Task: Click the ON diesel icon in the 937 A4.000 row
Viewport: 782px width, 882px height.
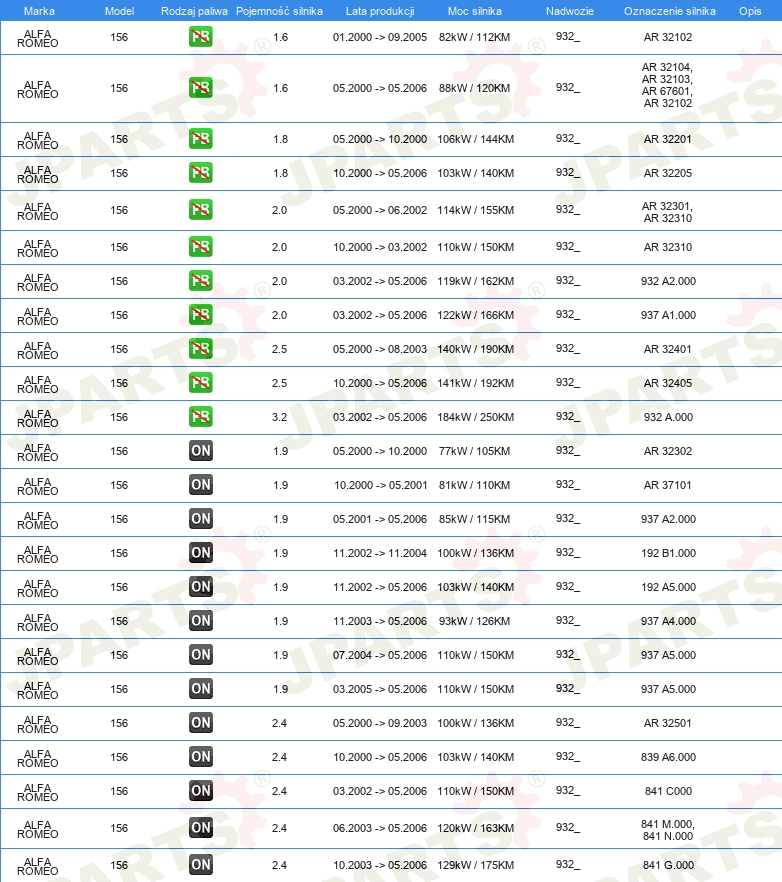Action: [201, 621]
